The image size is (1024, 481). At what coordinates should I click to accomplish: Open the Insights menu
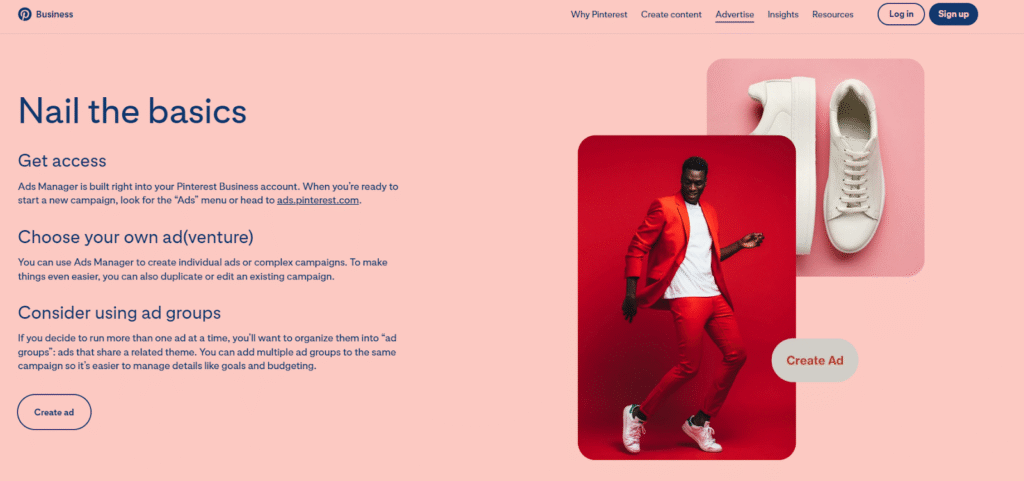click(783, 14)
